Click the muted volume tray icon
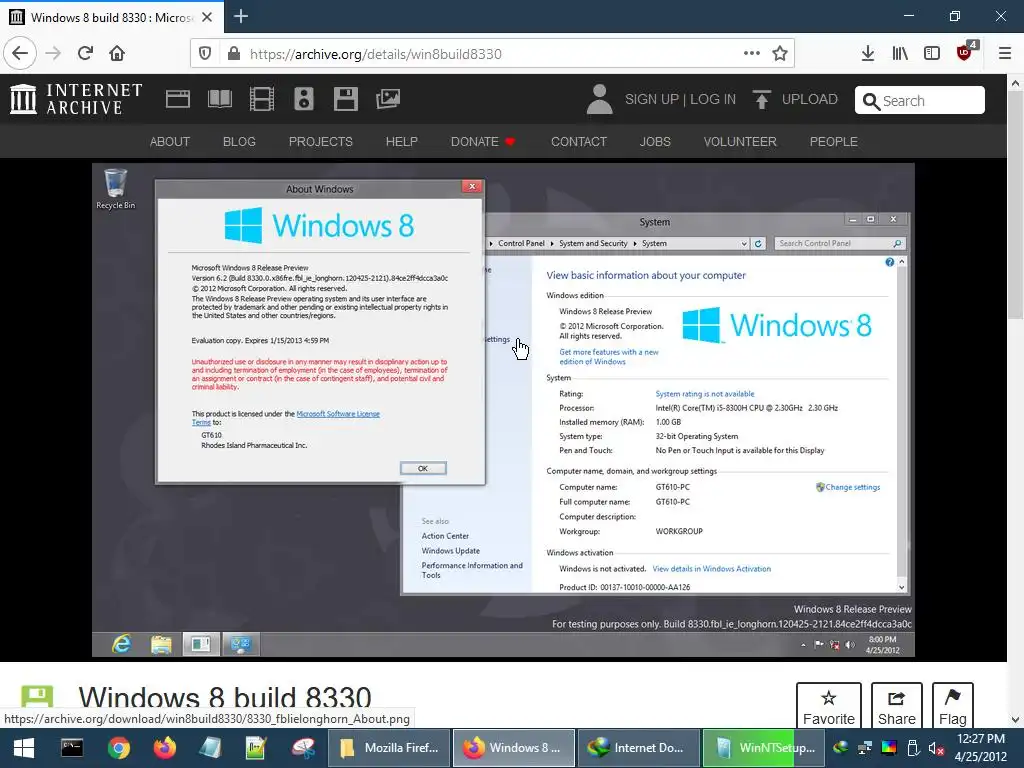1024x768 pixels. (x=936, y=748)
